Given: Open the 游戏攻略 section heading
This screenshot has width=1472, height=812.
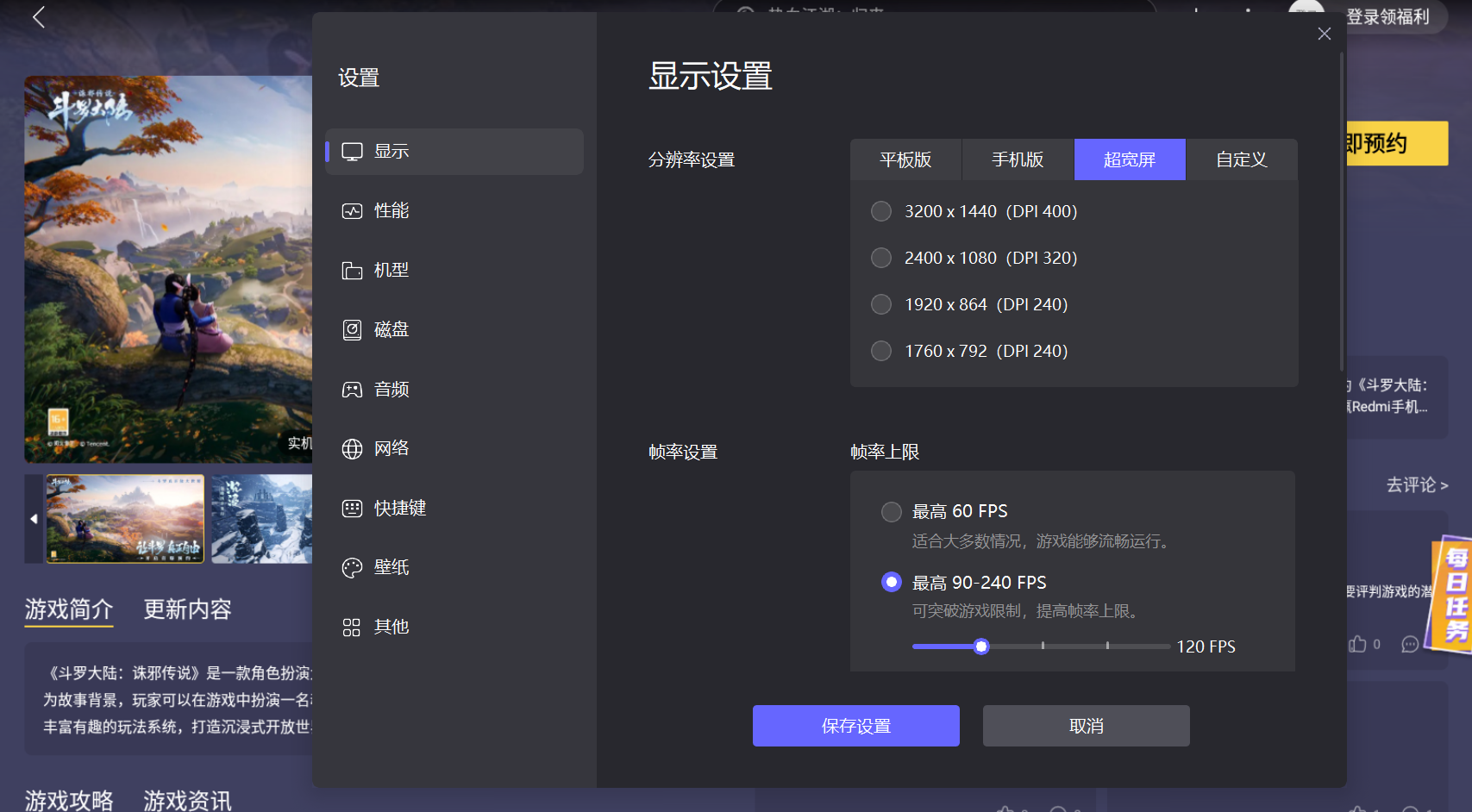Looking at the screenshot, I should (x=69, y=800).
